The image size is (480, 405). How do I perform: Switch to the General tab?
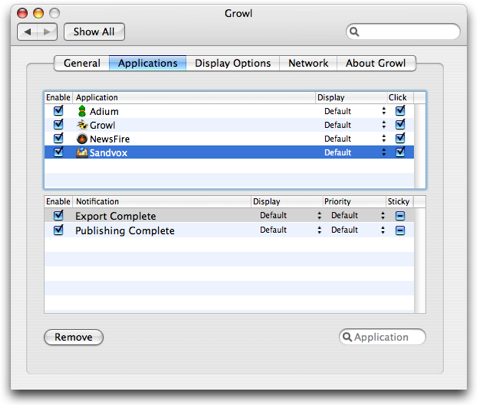tap(82, 63)
